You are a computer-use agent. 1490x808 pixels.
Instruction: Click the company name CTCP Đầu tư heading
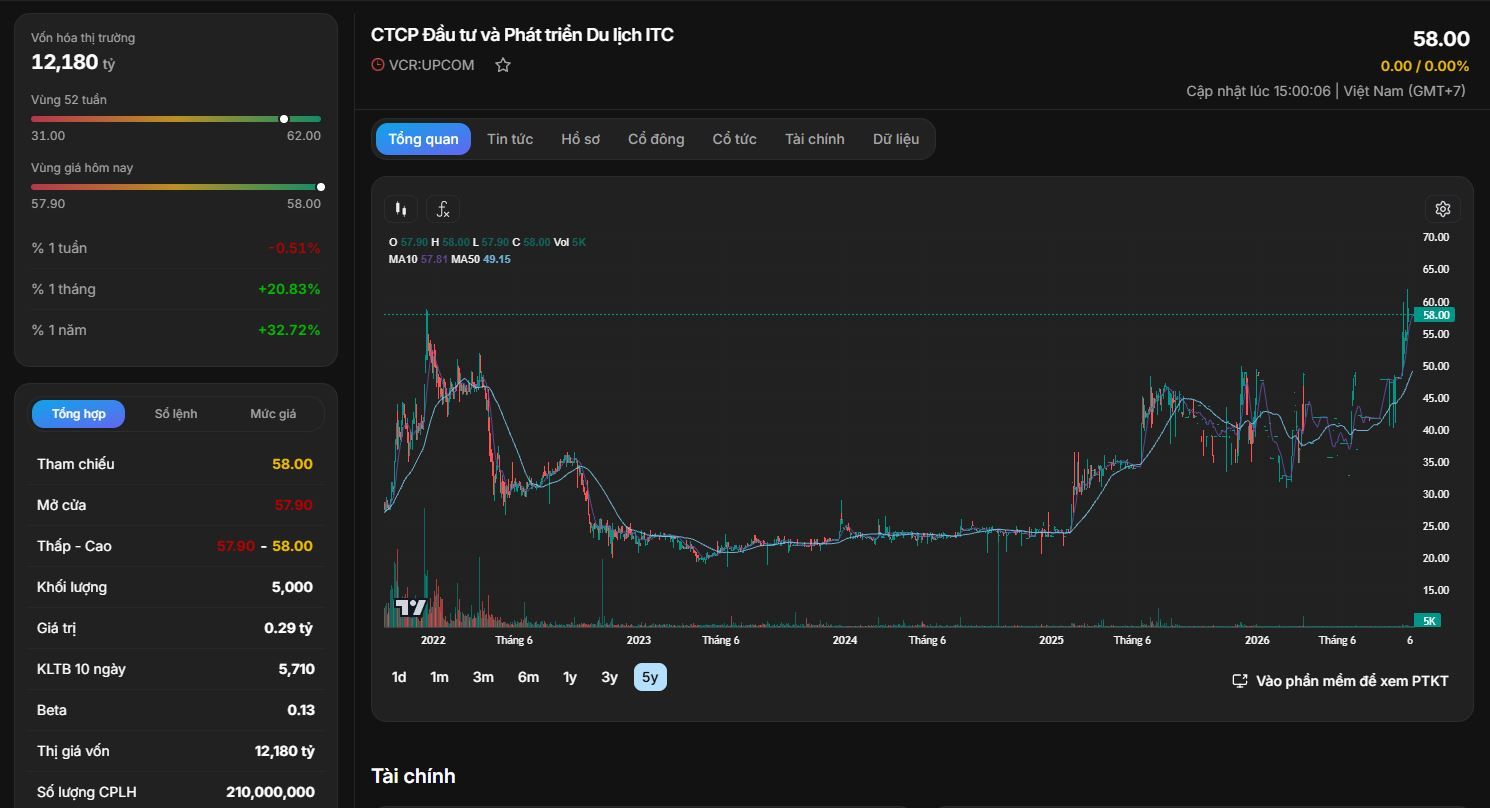[522, 35]
